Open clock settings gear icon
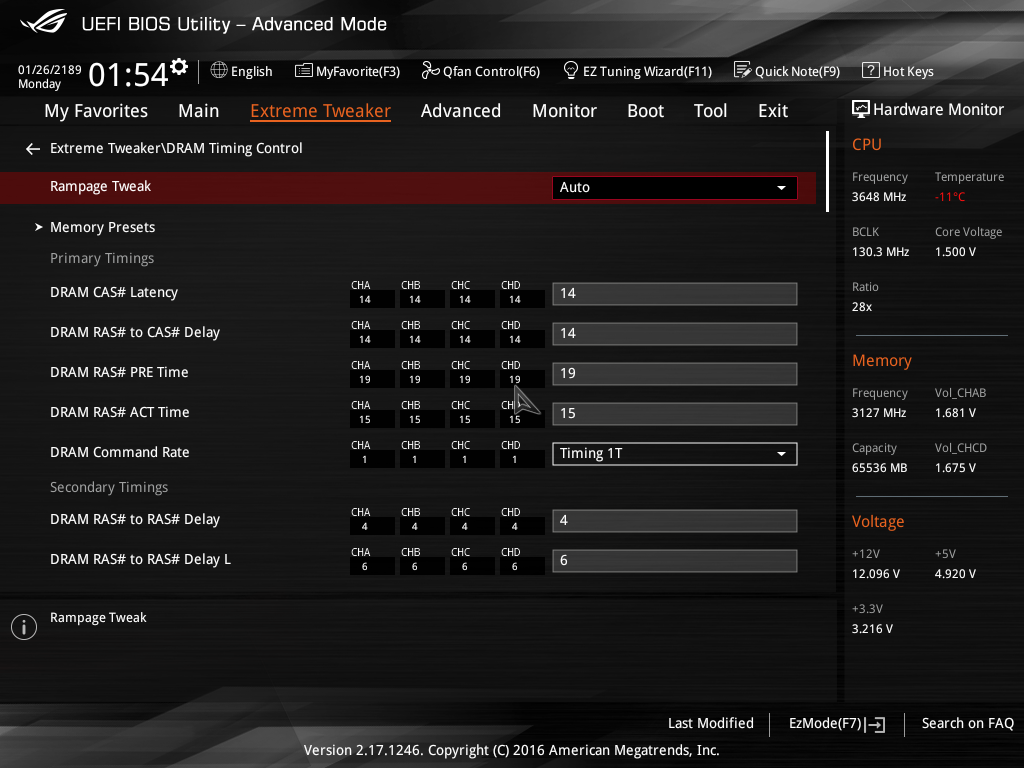The width and height of the screenshot is (1024, 768). click(x=179, y=67)
